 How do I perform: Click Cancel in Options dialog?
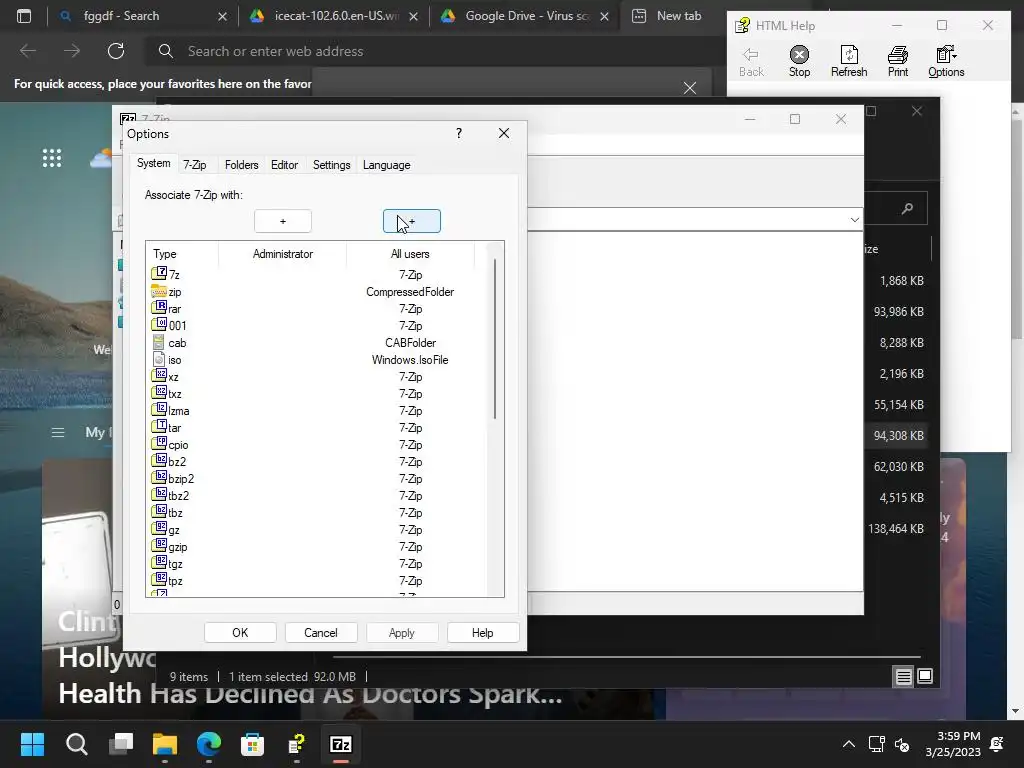coord(321,633)
